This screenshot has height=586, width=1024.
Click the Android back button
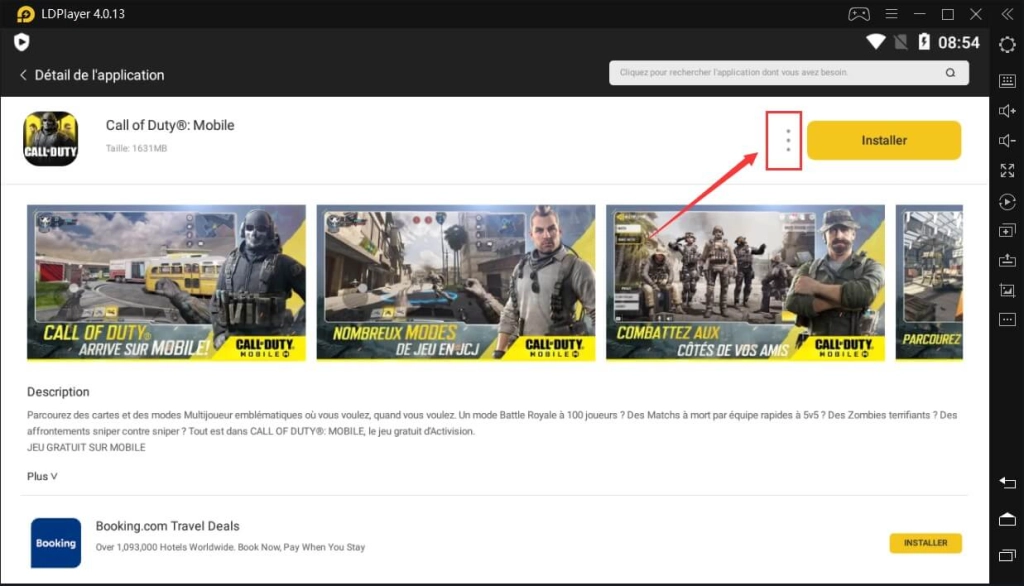pyautogui.click(x=1007, y=483)
